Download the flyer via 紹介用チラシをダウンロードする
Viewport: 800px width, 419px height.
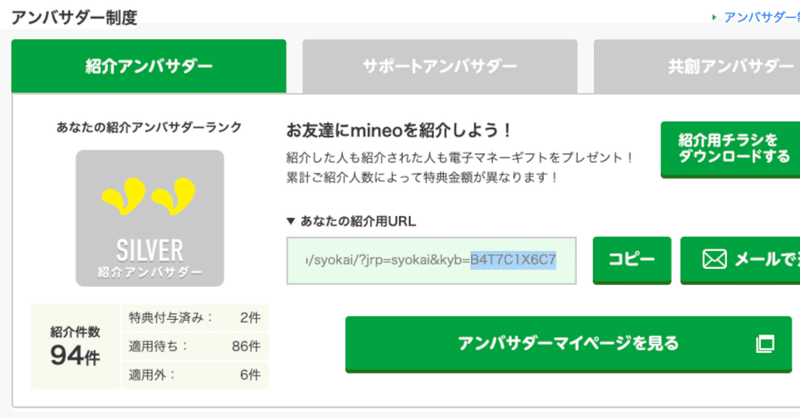click(x=732, y=149)
